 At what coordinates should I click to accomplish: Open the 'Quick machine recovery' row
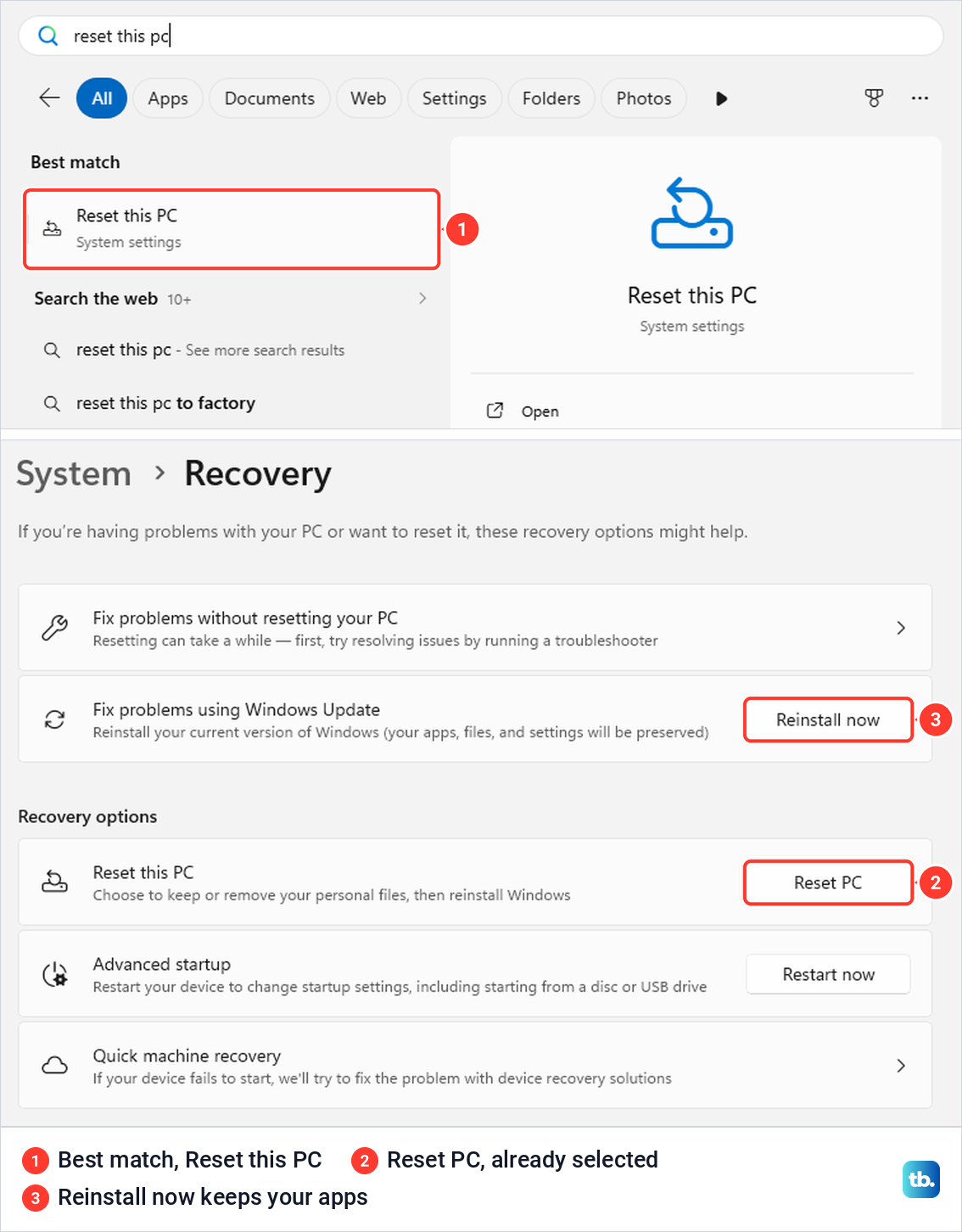475,1066
